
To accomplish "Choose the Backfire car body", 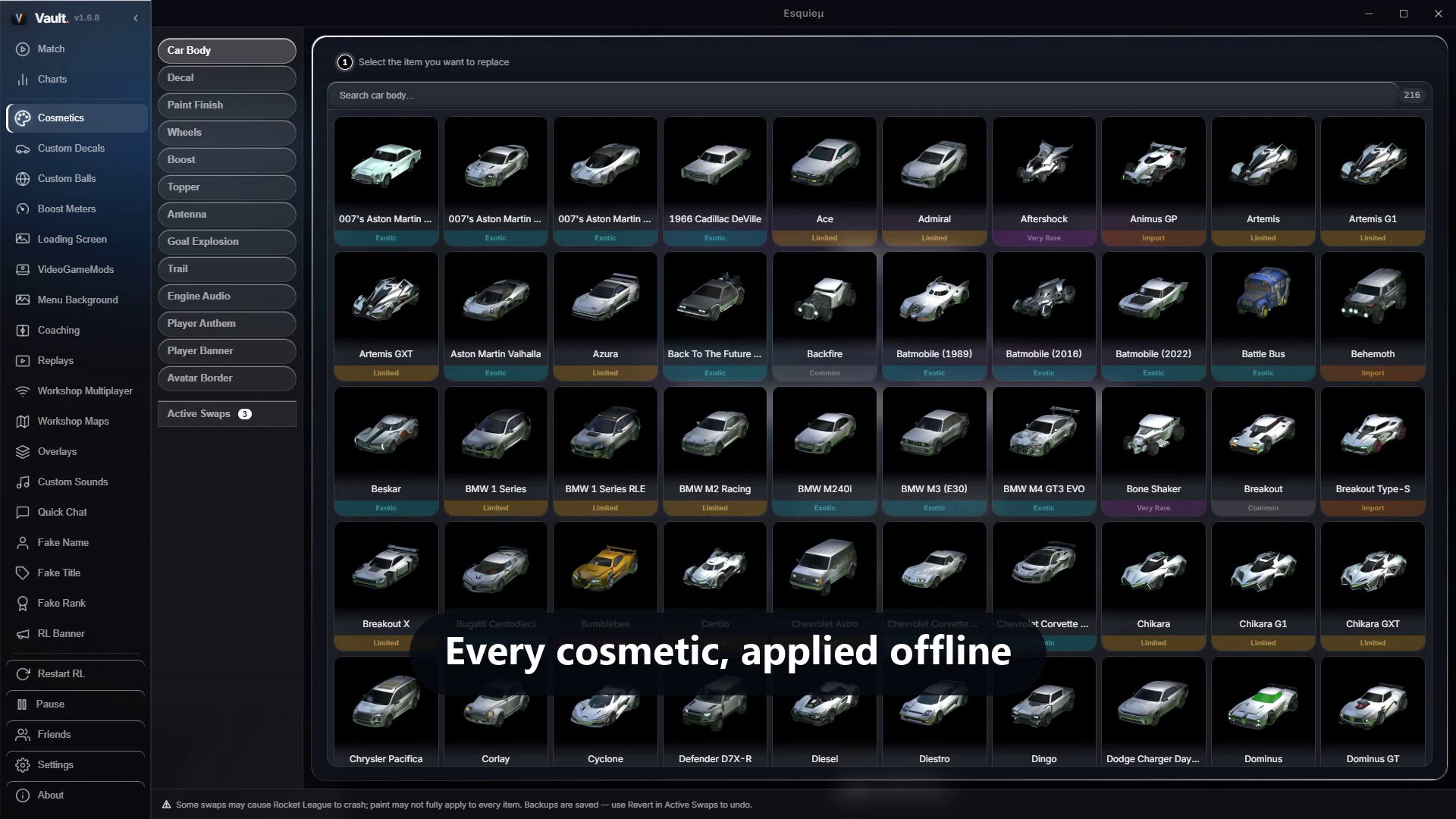I will (x=824, y=316).
